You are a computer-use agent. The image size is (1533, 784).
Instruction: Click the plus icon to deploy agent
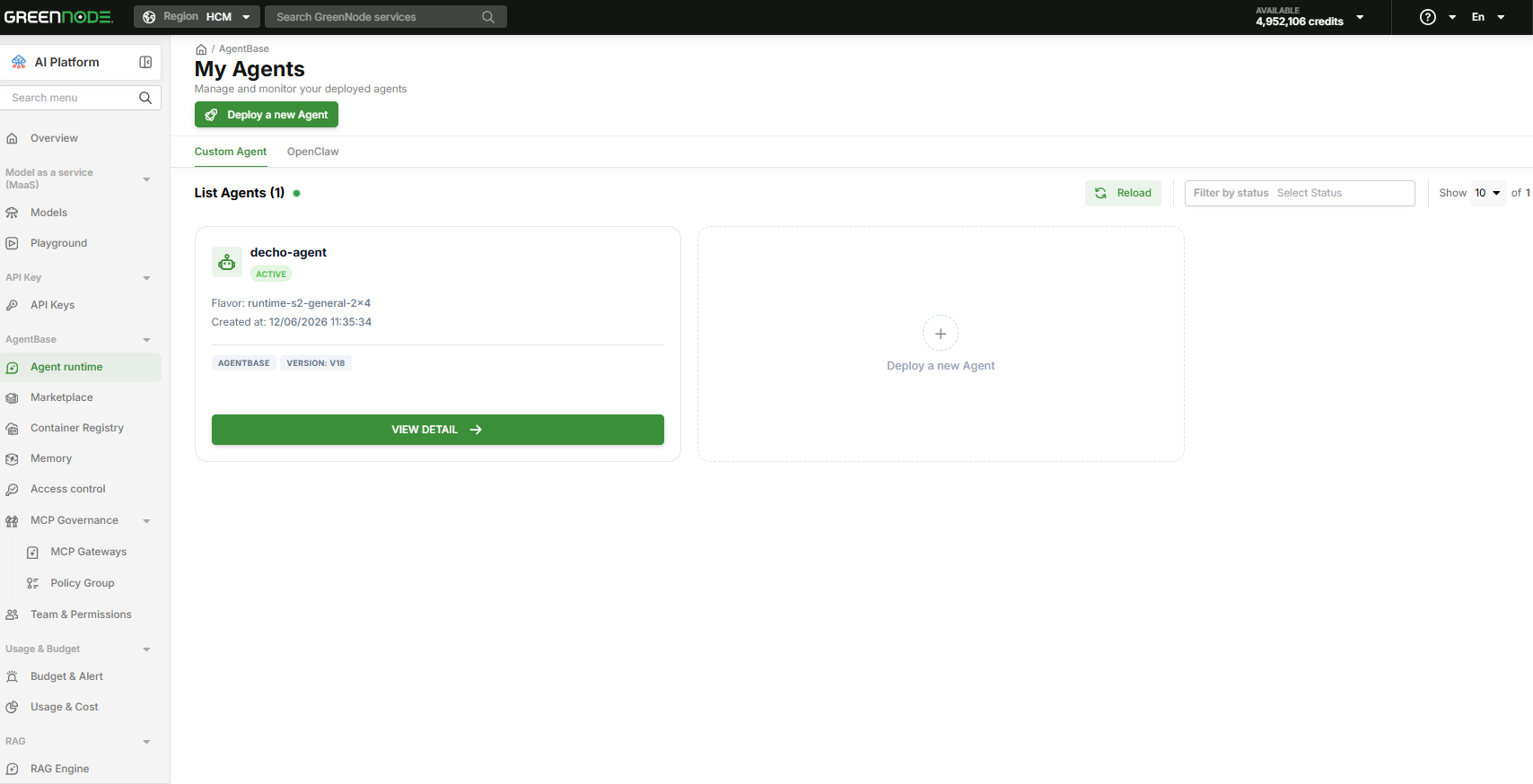tap(941, 334)
